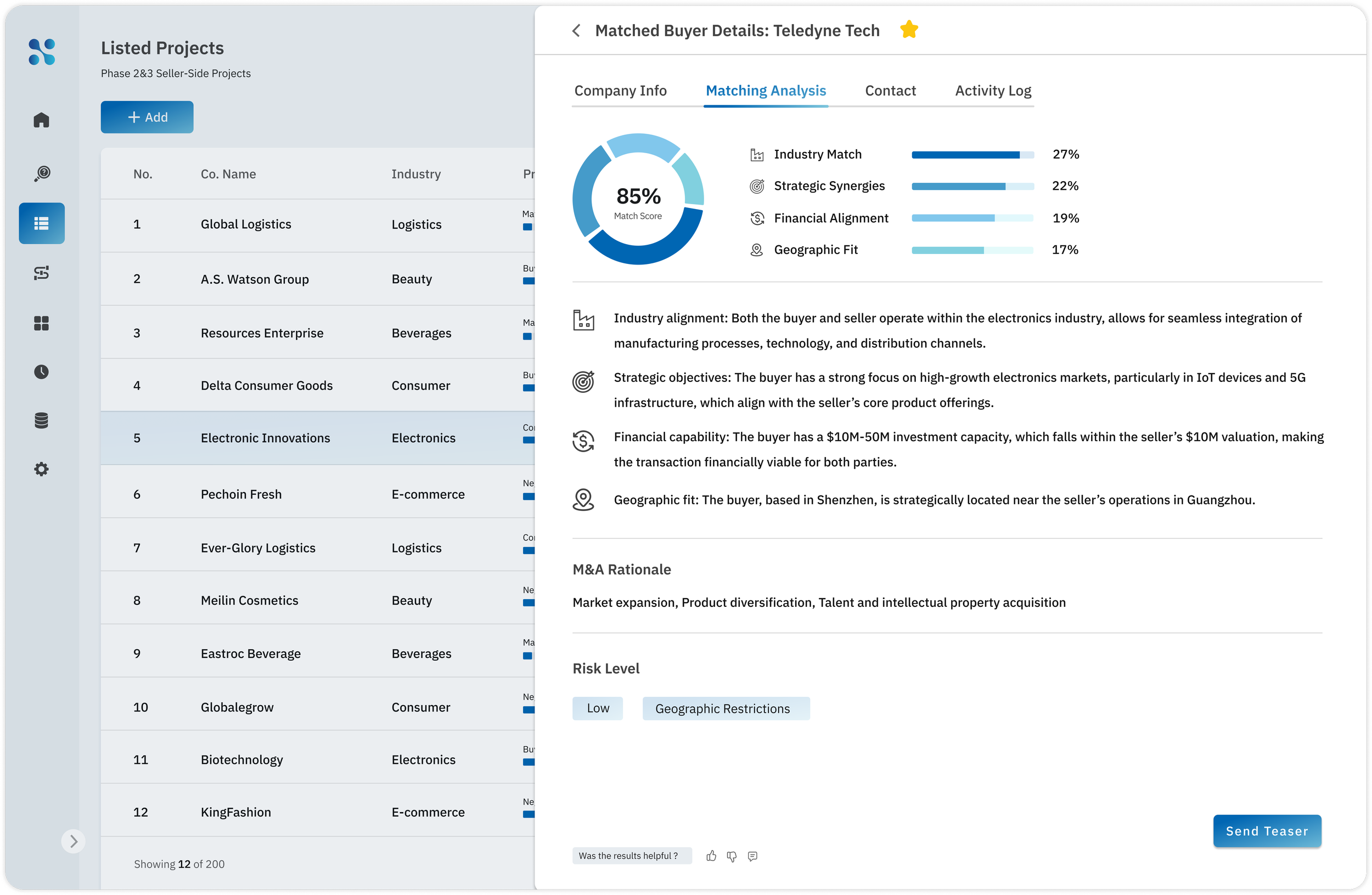
Task: Open the search magnifier sidebar icon
Action: click(42, 173)
